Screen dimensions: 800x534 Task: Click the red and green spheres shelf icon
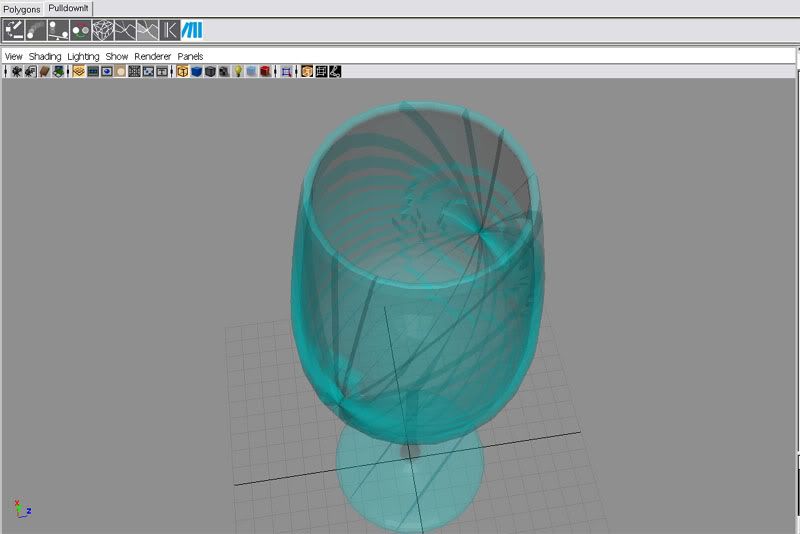click(81, 30)
